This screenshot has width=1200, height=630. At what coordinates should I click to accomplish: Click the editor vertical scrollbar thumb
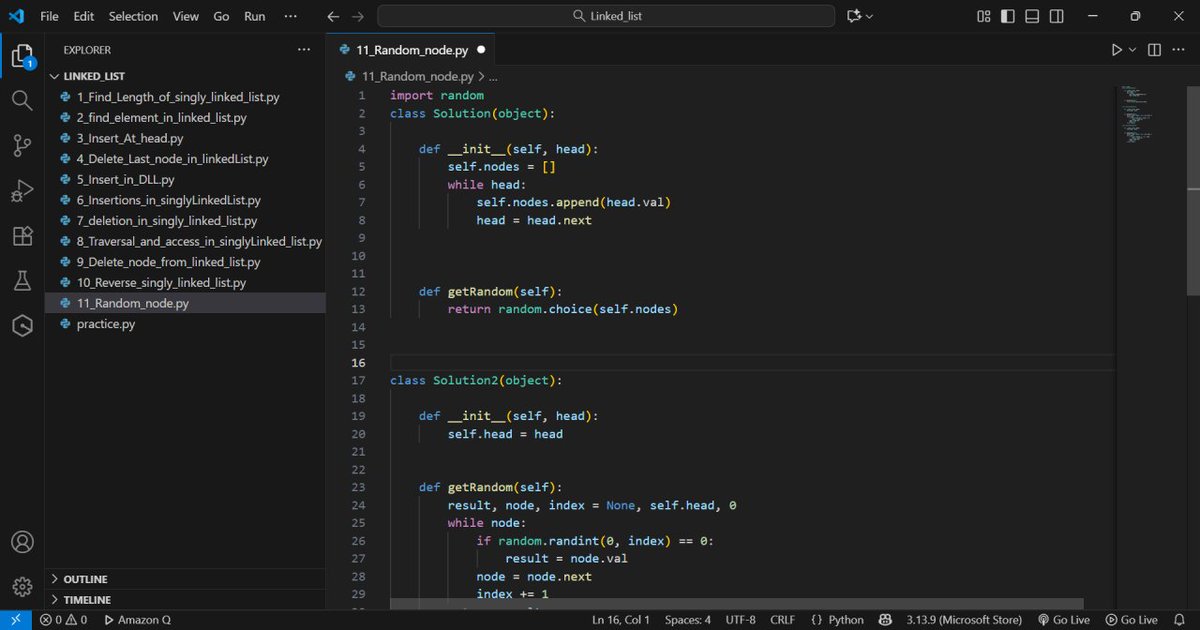pyautogui.click(x=1192, y=190)
